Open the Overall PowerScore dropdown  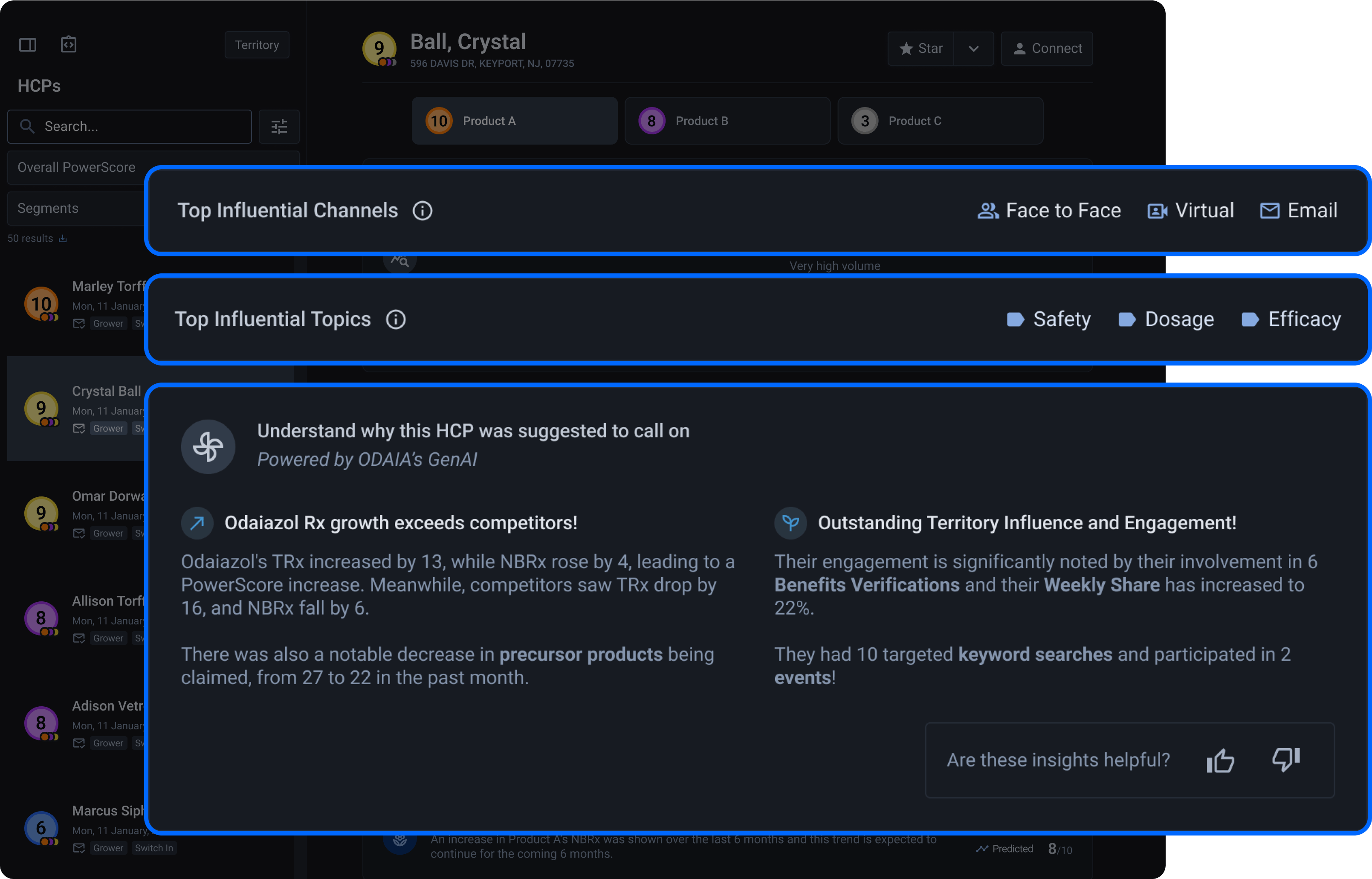click(x=76, y=167)
